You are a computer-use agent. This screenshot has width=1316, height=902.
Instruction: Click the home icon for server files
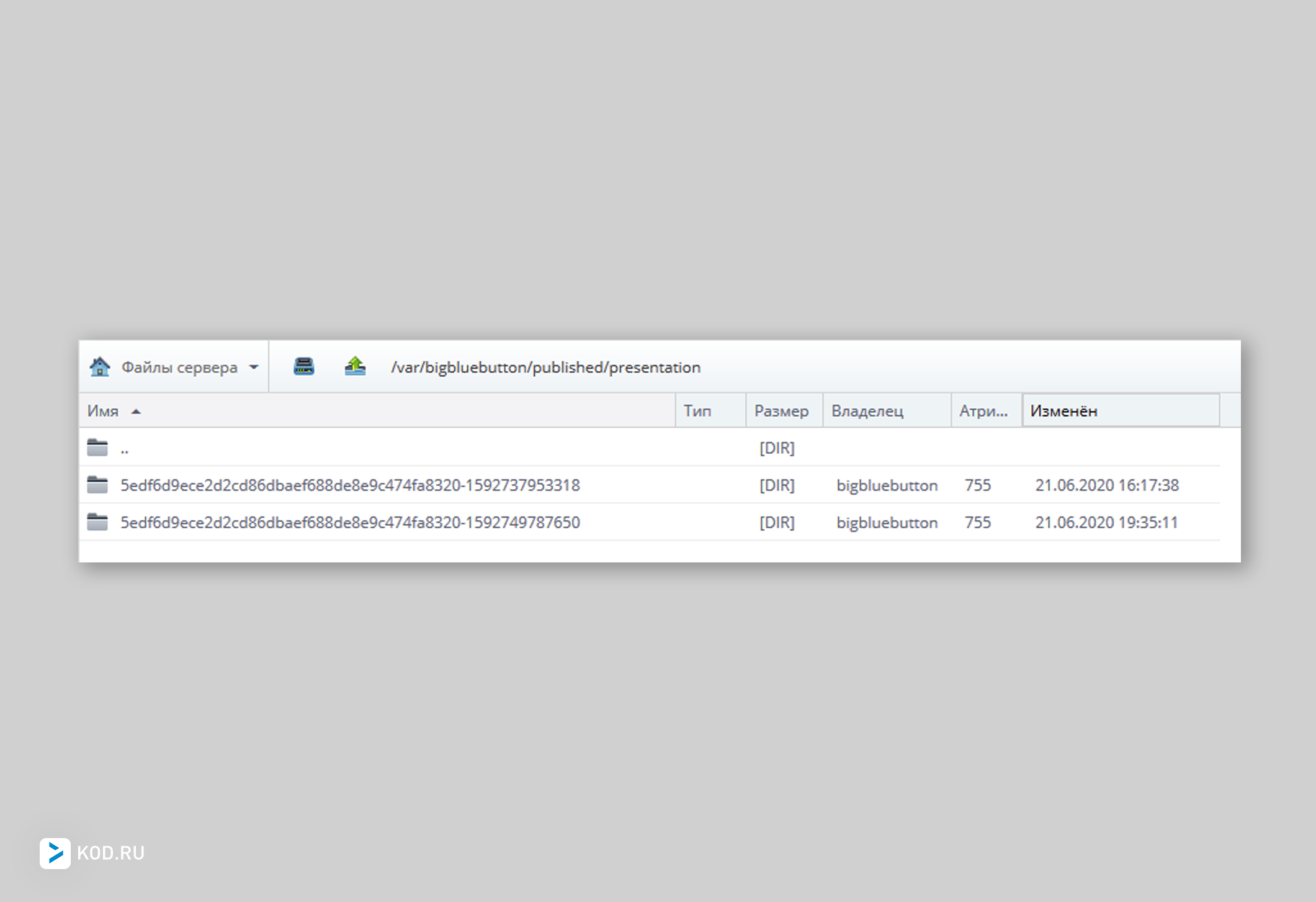click(x=99, y=367)
